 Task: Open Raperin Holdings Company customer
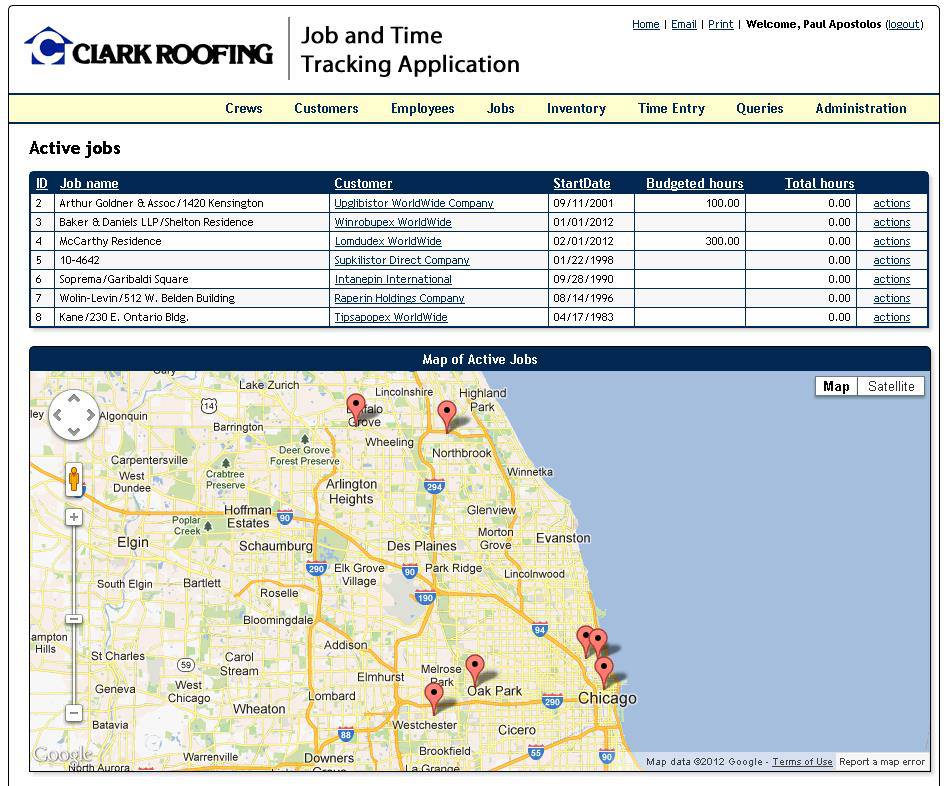(x=399, y=298)
